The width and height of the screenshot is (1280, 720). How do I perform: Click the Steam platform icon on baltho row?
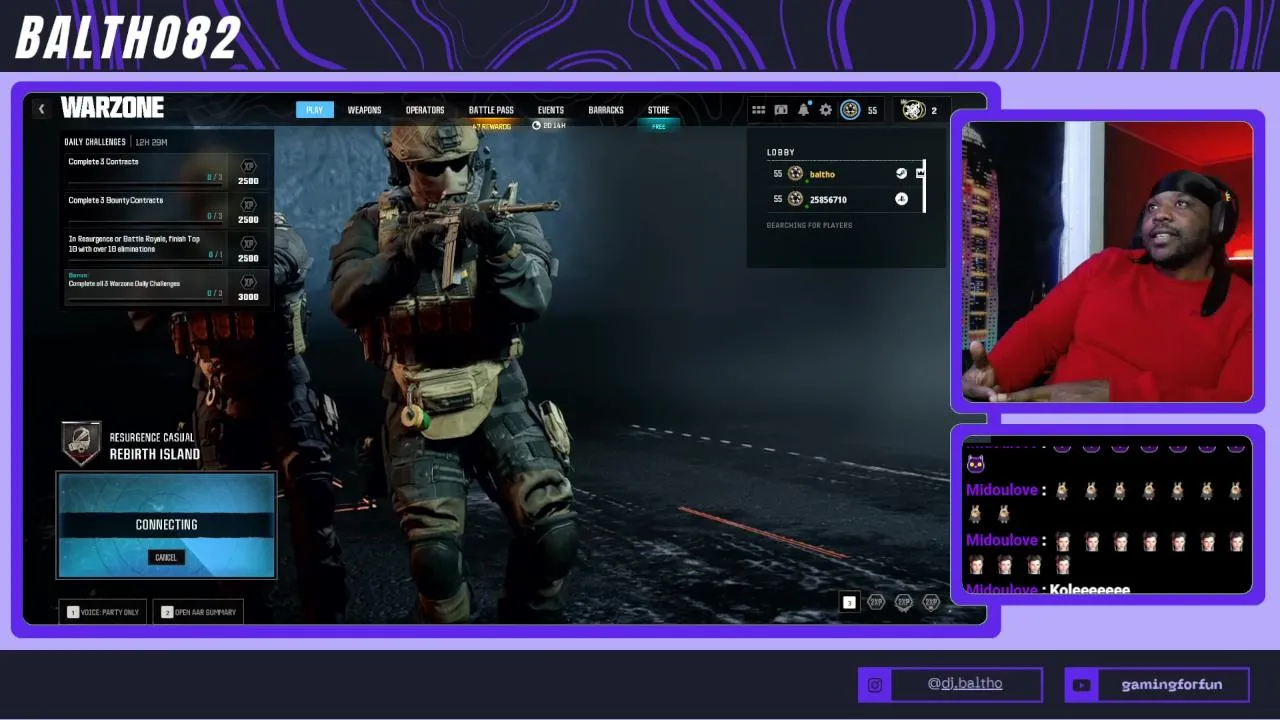[901, 174]
